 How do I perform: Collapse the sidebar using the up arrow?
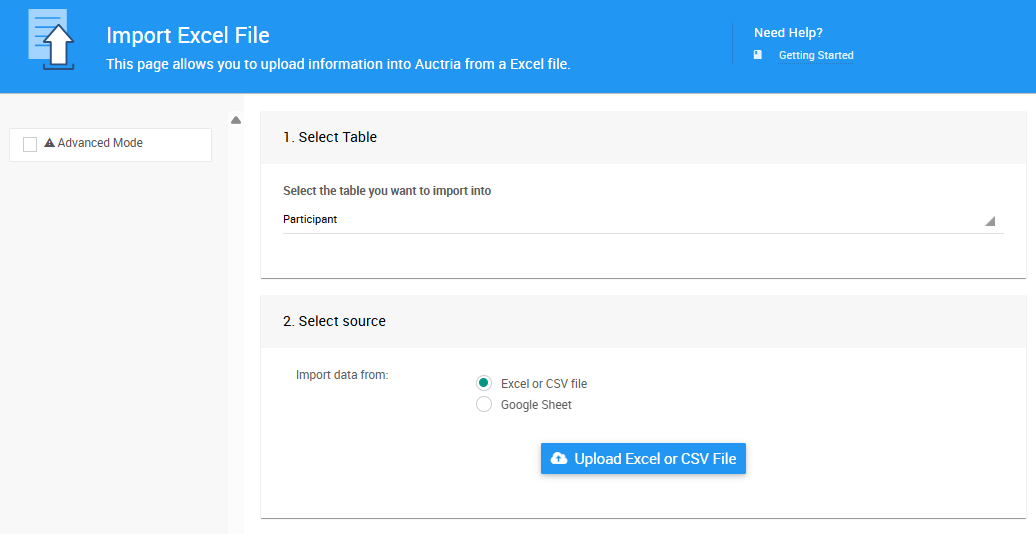[x=236, y=120]
